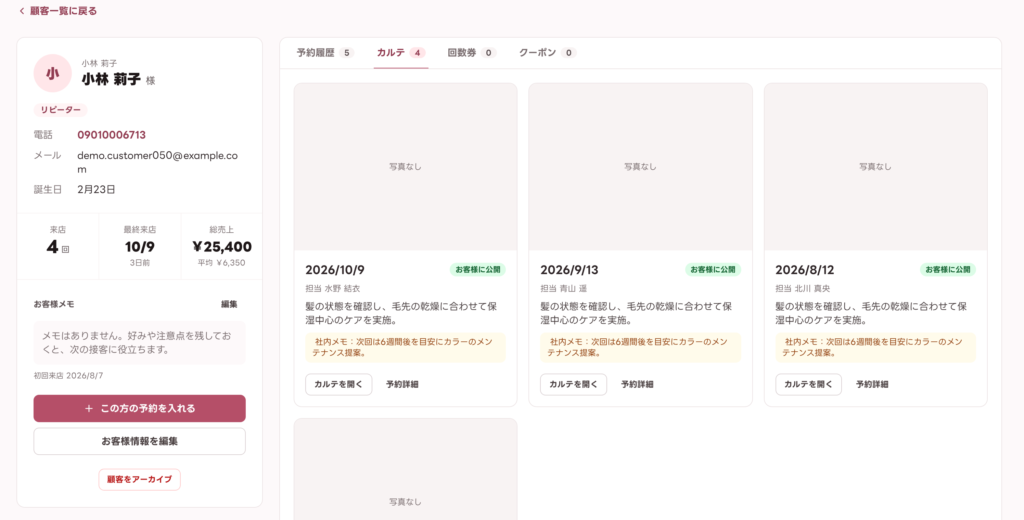The image size is (1024, 520).
Task: Open カルテを開く on the 2026/10/9 card
Action: tap(338, 384)
